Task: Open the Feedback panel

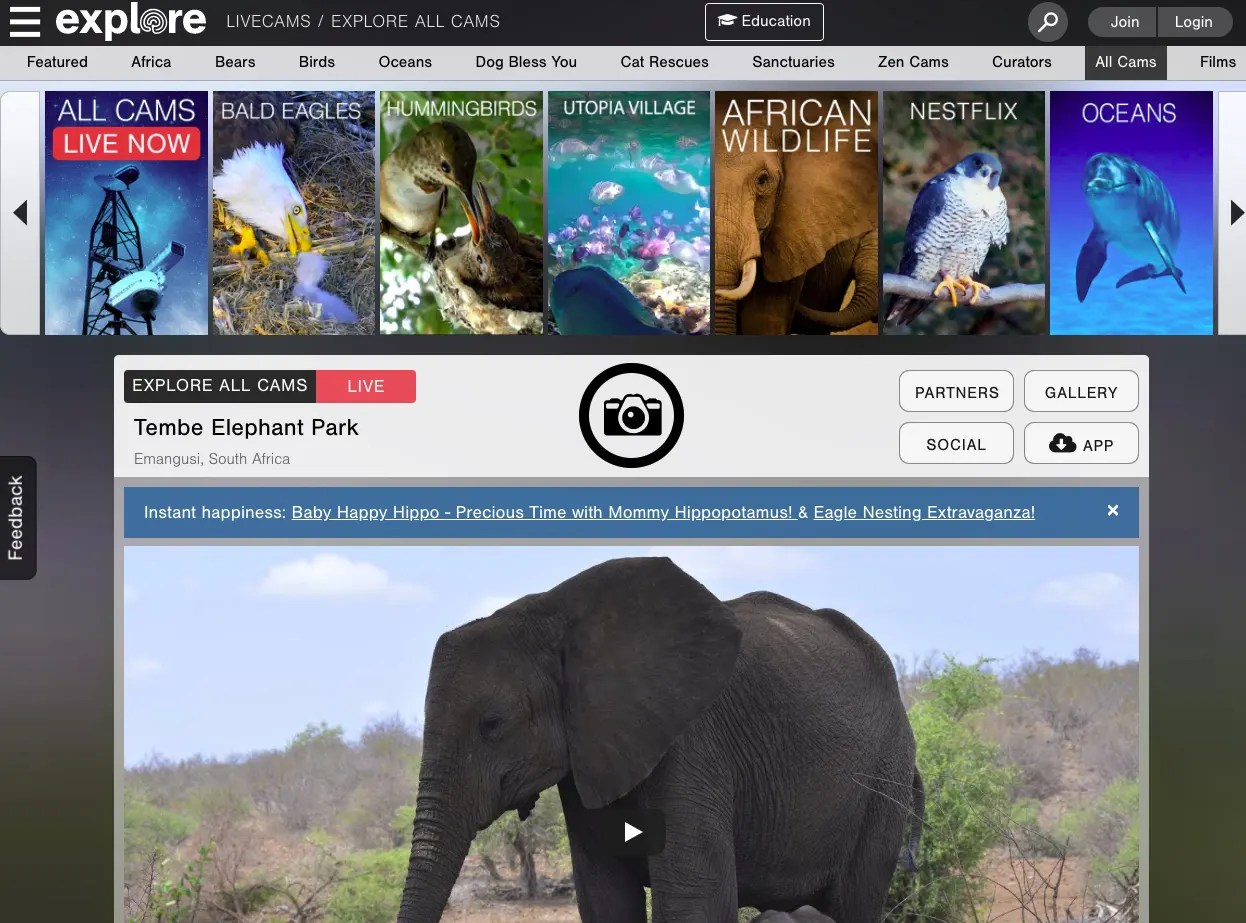Action: pos(17,517)
